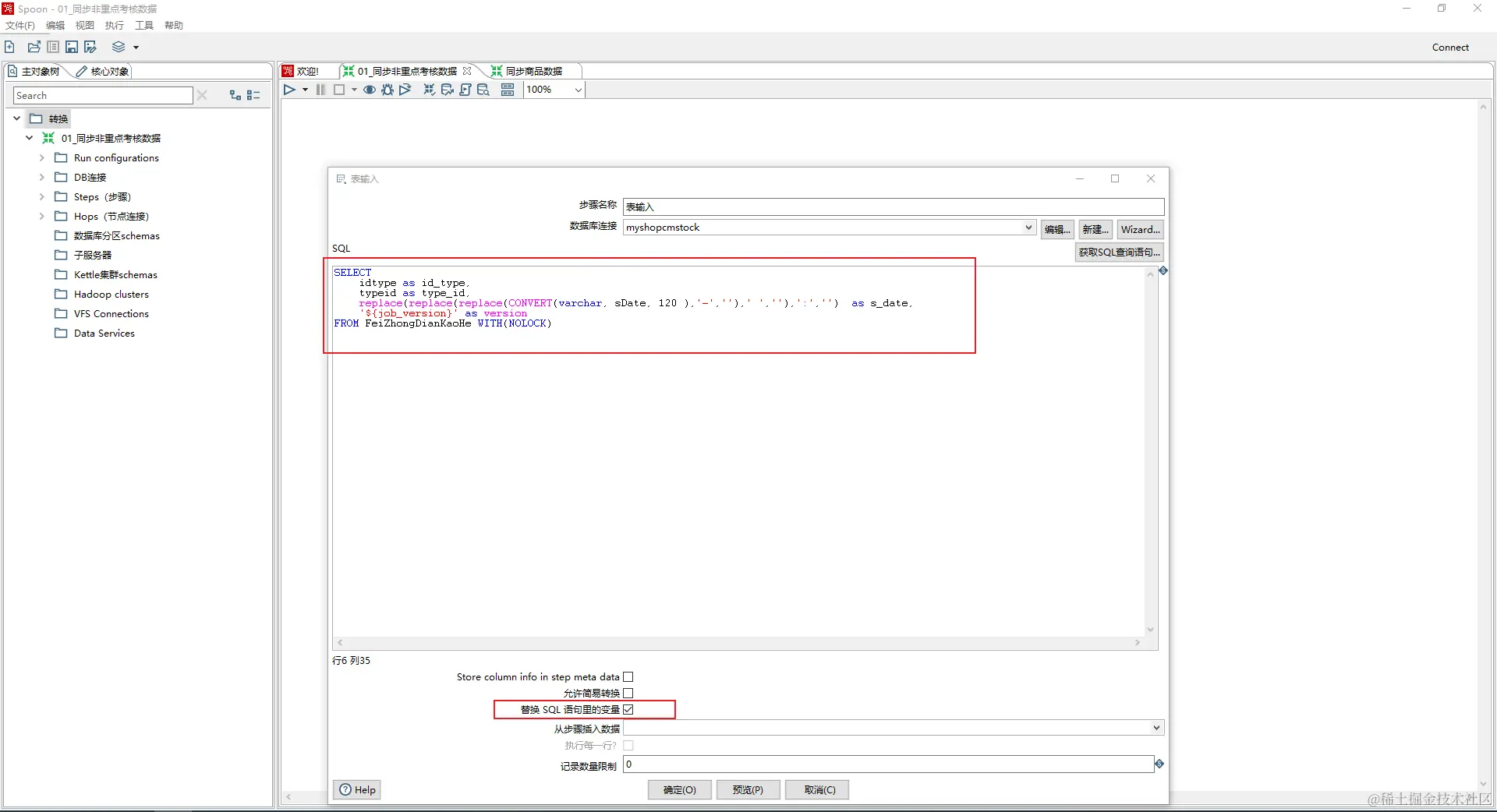Viewport: 1497px width, 812px height.
Task: Collapse the 转换 tree node
Action: click(17, 118)
